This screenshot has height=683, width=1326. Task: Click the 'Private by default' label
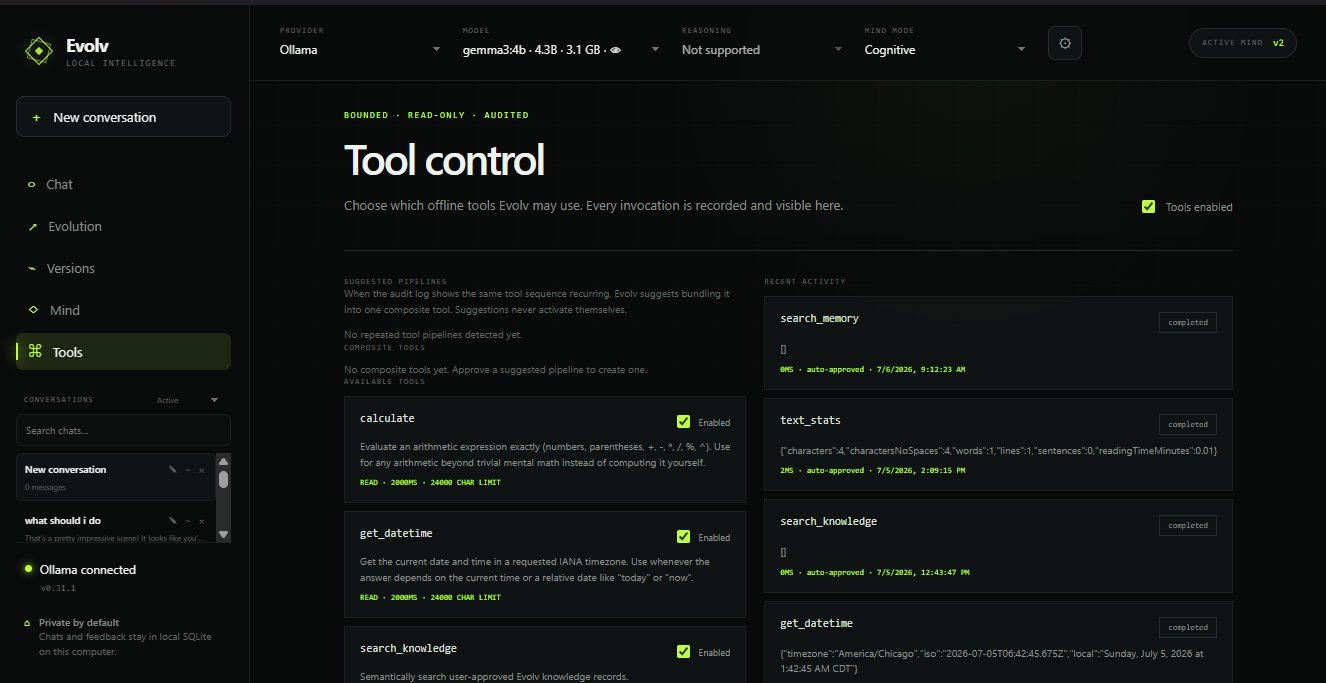79,623
